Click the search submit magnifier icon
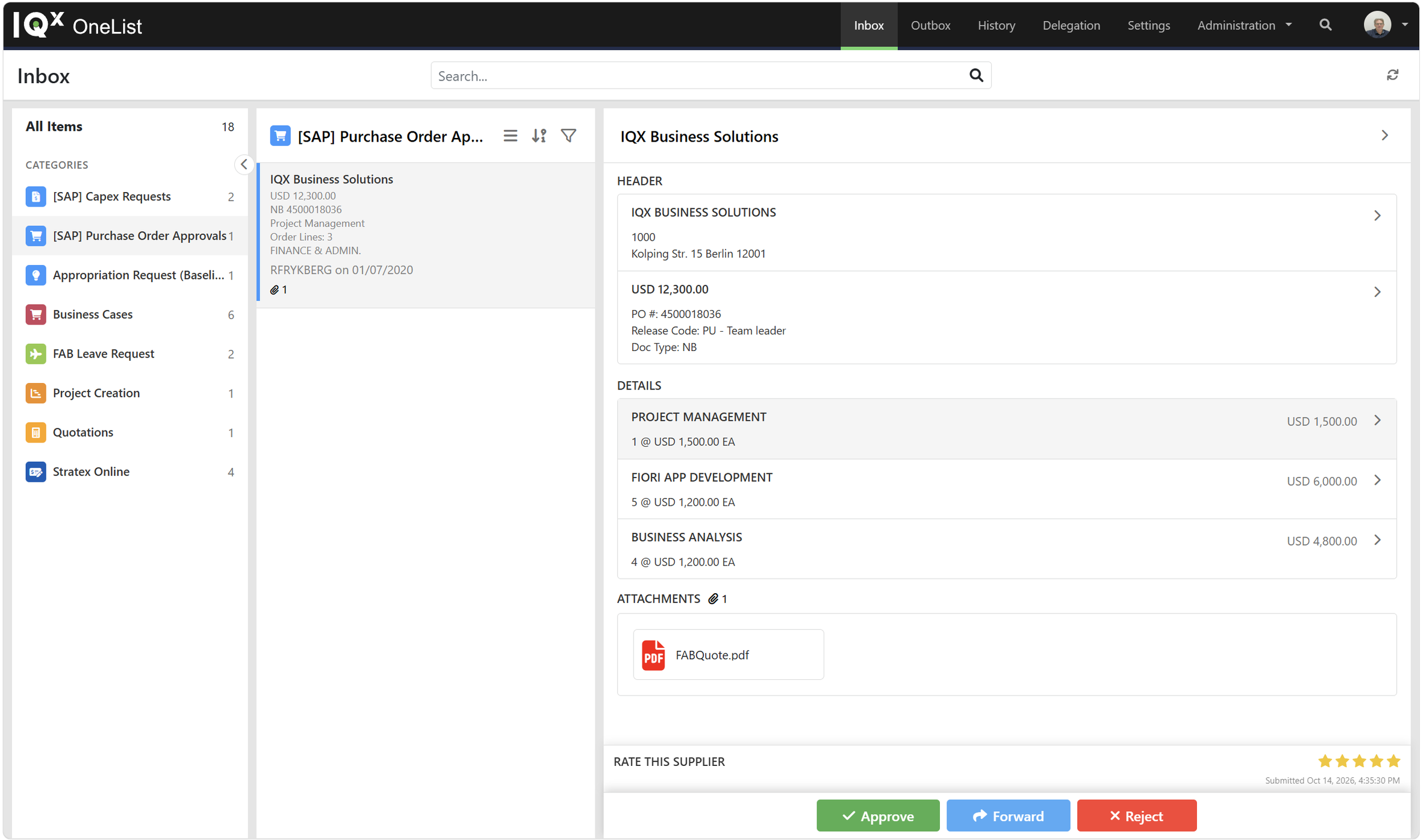Image resolution: width=1421 pixels, height=840 pixels. pyautogui.click(x=976, y=75)
